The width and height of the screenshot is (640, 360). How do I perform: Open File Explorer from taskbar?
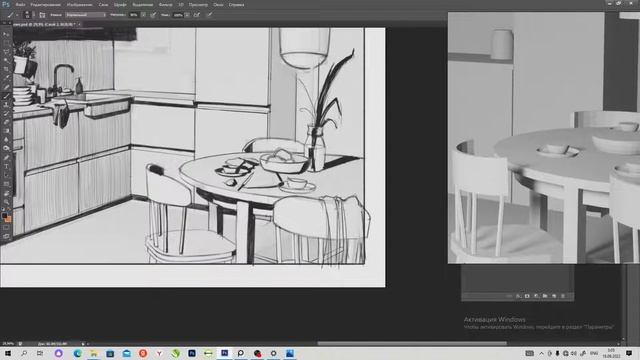pyautogui.click(x=94, y=353)
